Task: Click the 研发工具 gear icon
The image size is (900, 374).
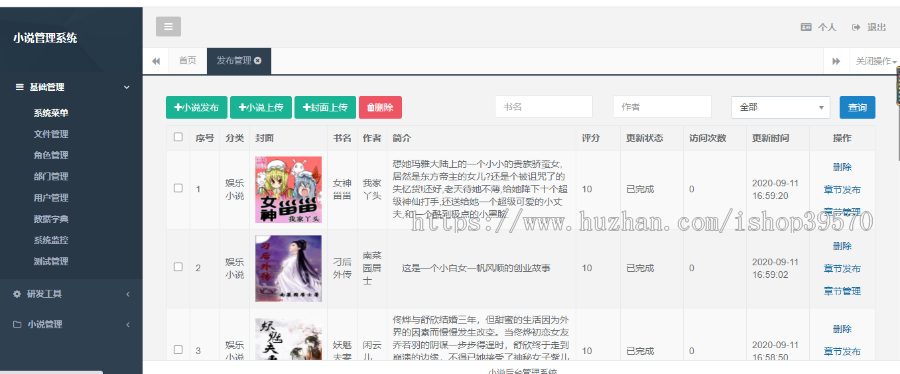Action: 17,294
